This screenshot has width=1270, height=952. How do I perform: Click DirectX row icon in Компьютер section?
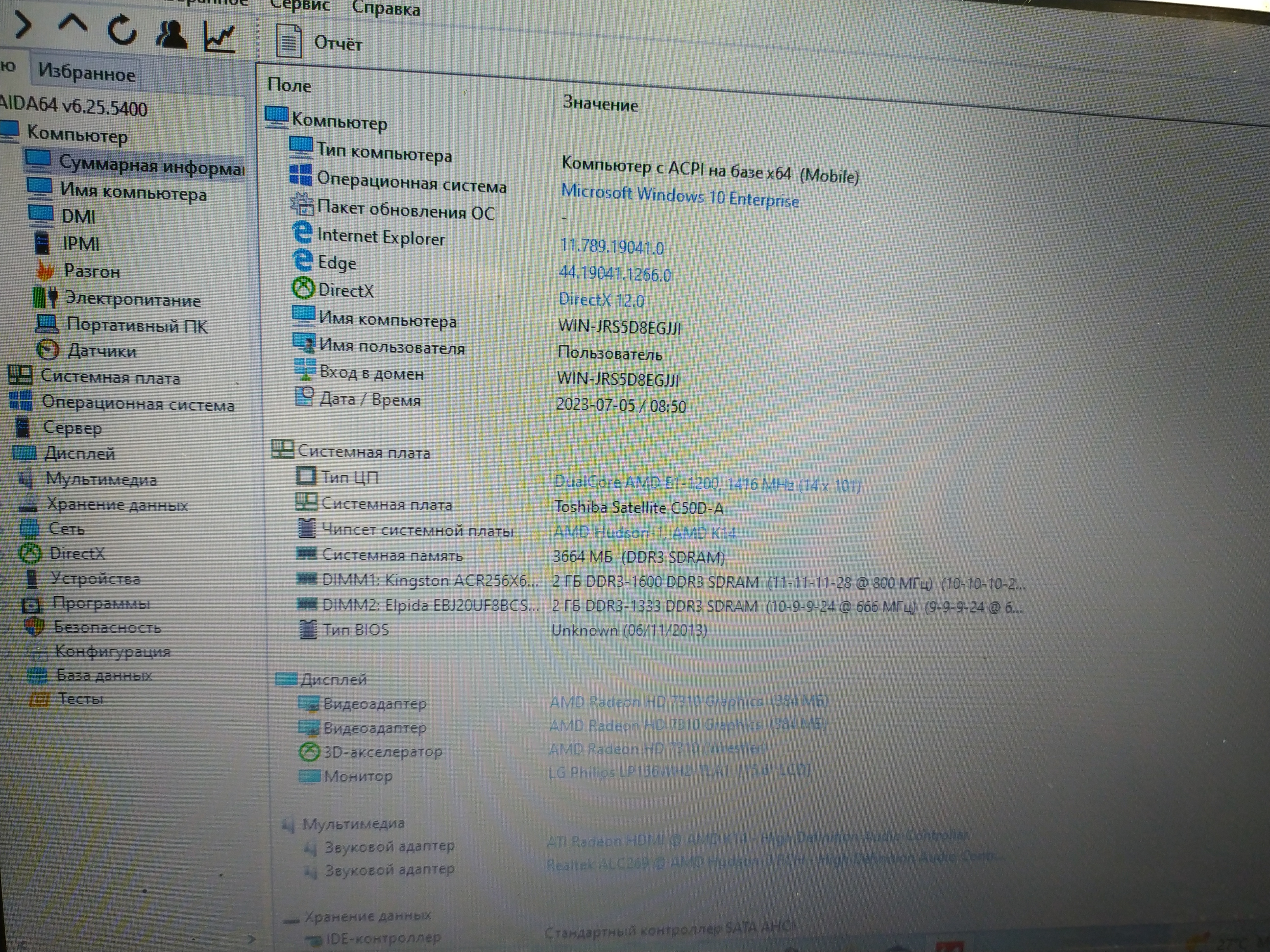303,287
